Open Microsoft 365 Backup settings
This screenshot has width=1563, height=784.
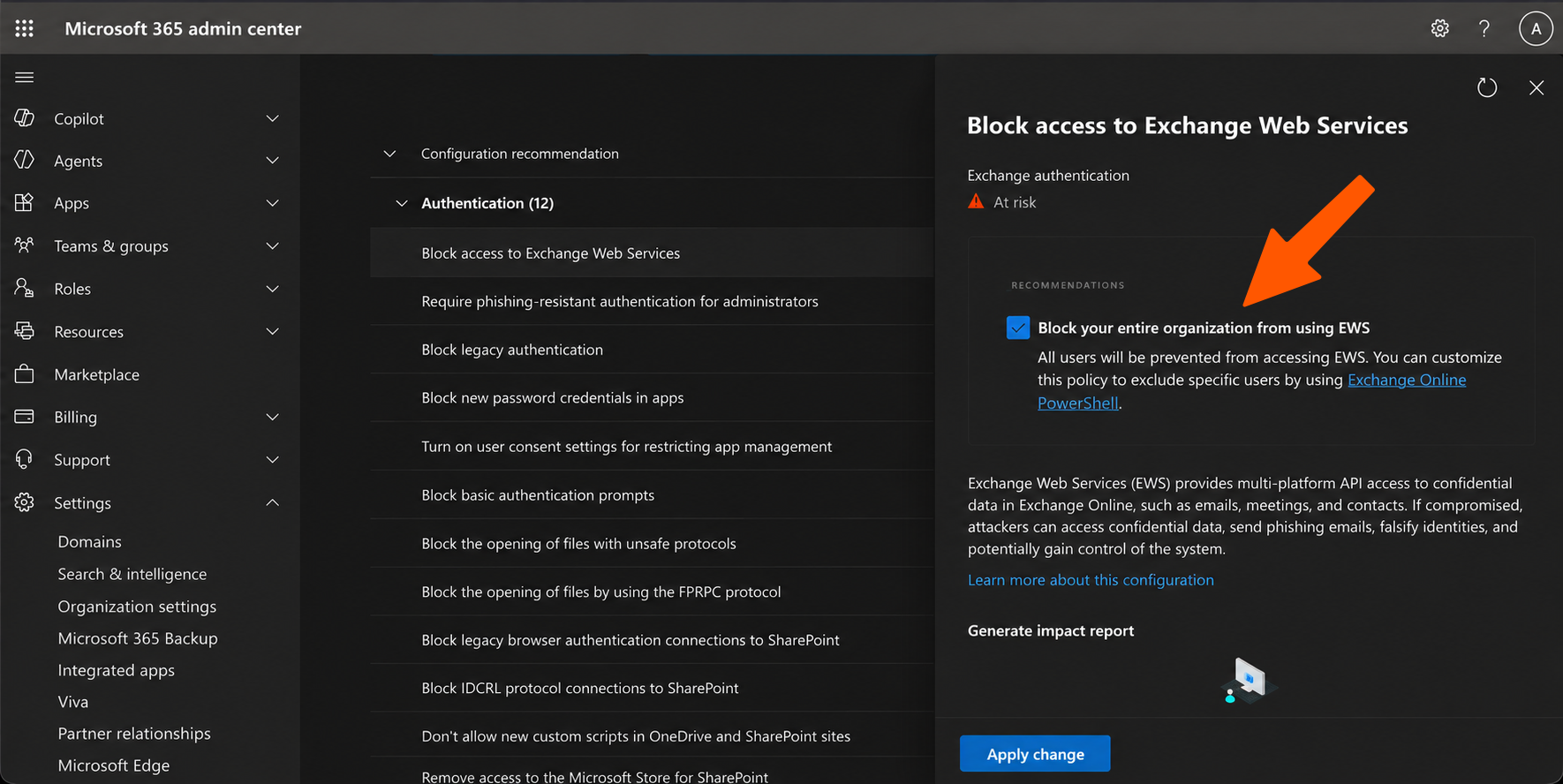(138, 638)
